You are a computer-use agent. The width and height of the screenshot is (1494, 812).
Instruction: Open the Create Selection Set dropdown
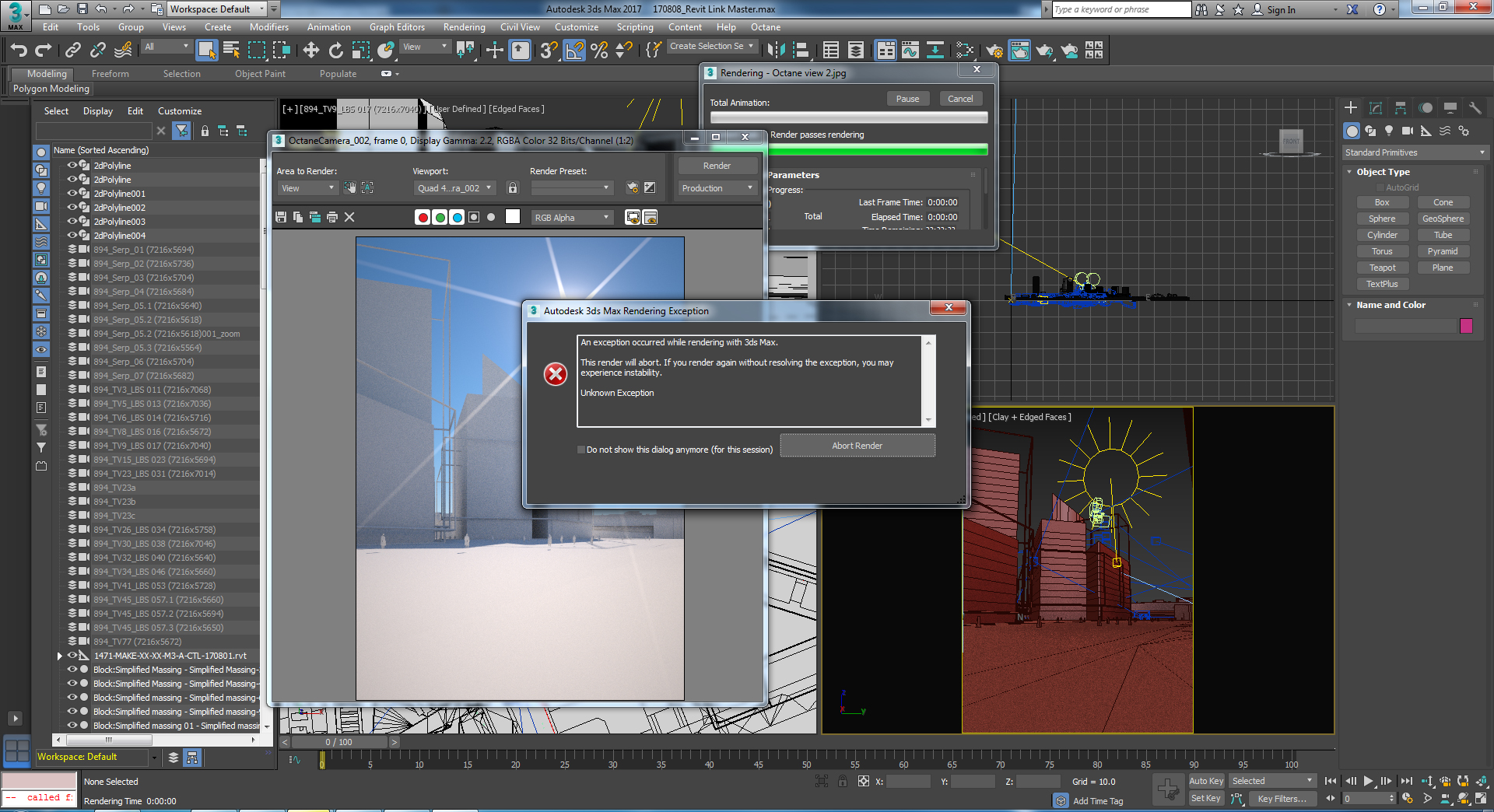point(712,47)
